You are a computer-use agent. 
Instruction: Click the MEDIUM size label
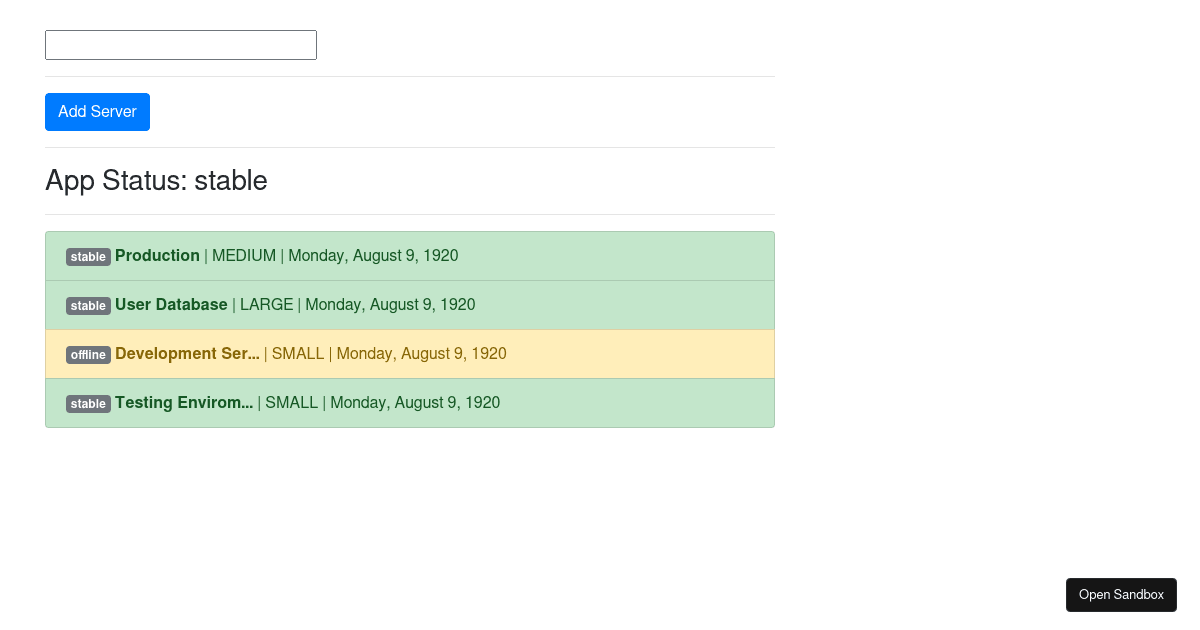tap(244, 256)
